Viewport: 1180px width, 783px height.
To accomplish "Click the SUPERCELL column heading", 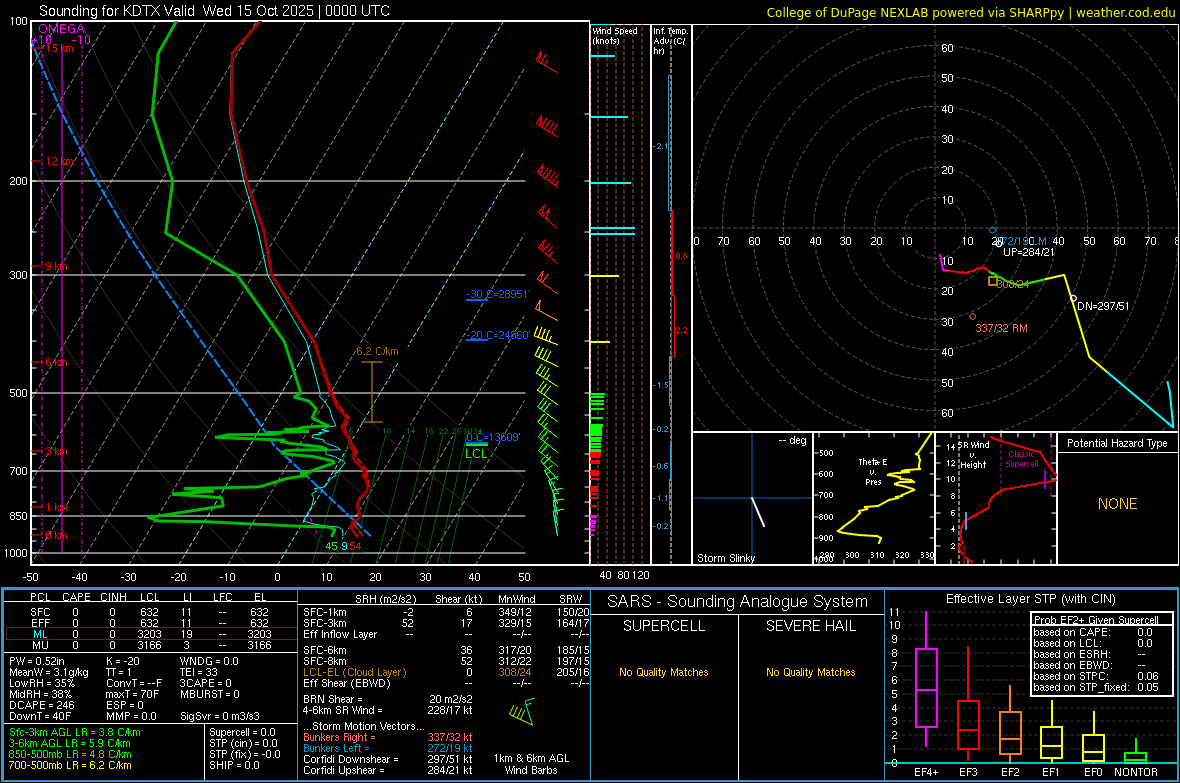I will pyautogui.click(x=664, y=626).
